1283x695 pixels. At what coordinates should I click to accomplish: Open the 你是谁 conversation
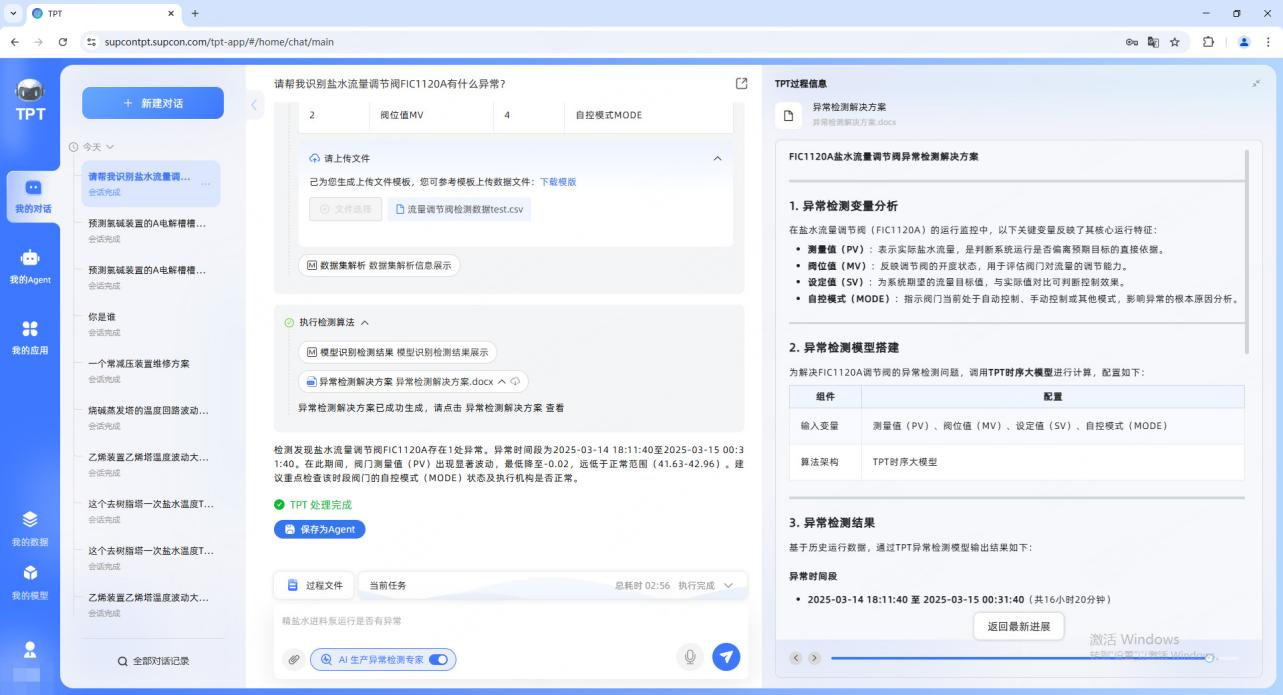[151, 324]
